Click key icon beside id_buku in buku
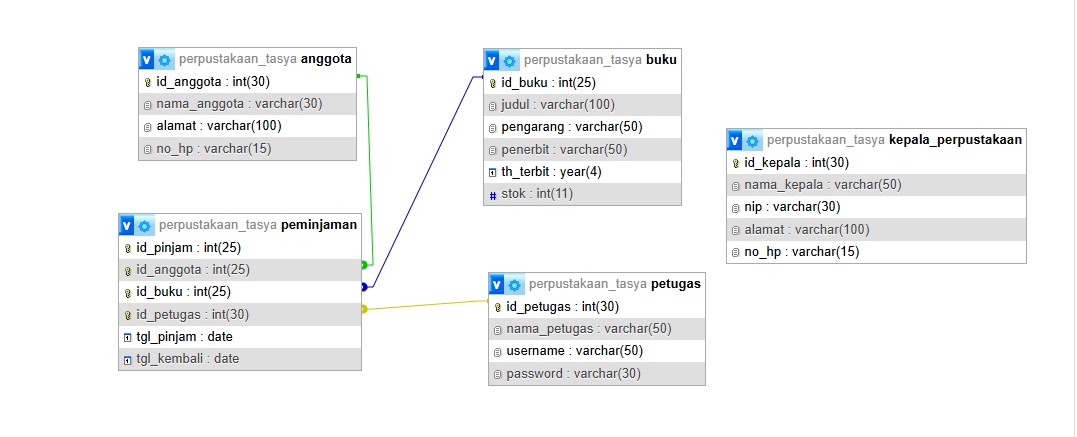1077x437 pixels. [x=492, y=84]
